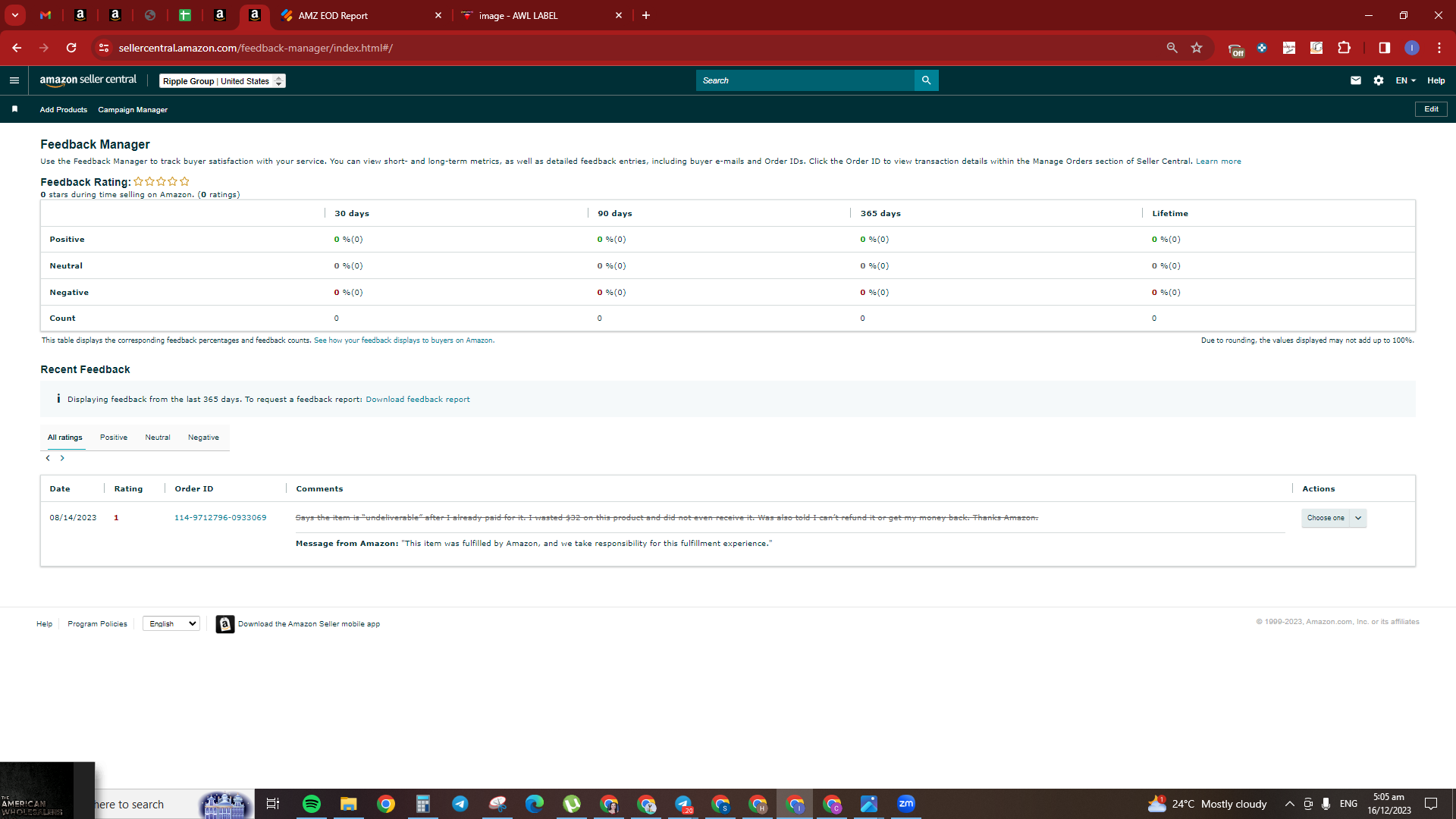Switch to the Neutral tab
This screenshot has height=819, width=1456.
tap(158, 438)
